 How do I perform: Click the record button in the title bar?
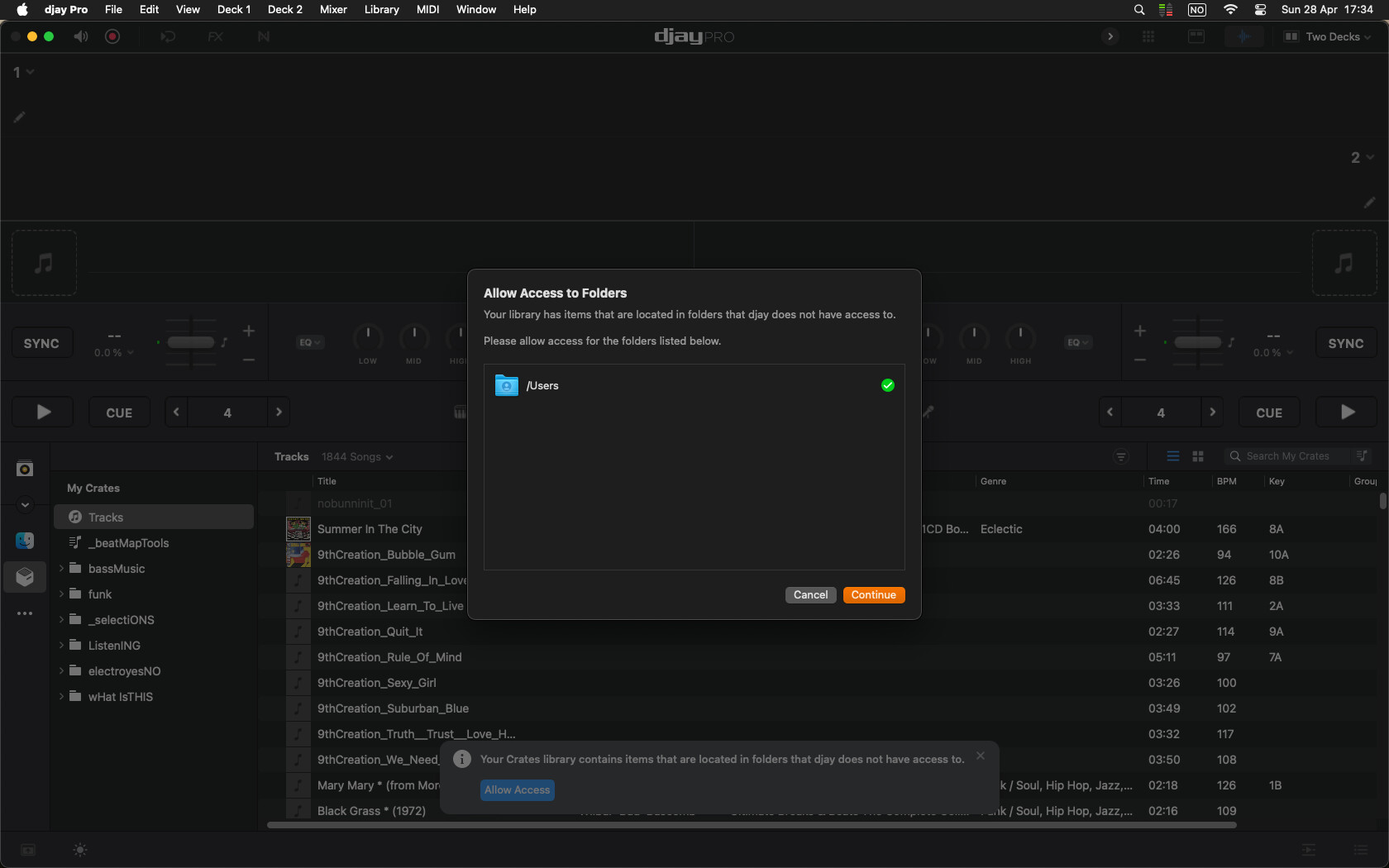pyautogui.click(x=112, y=36)
